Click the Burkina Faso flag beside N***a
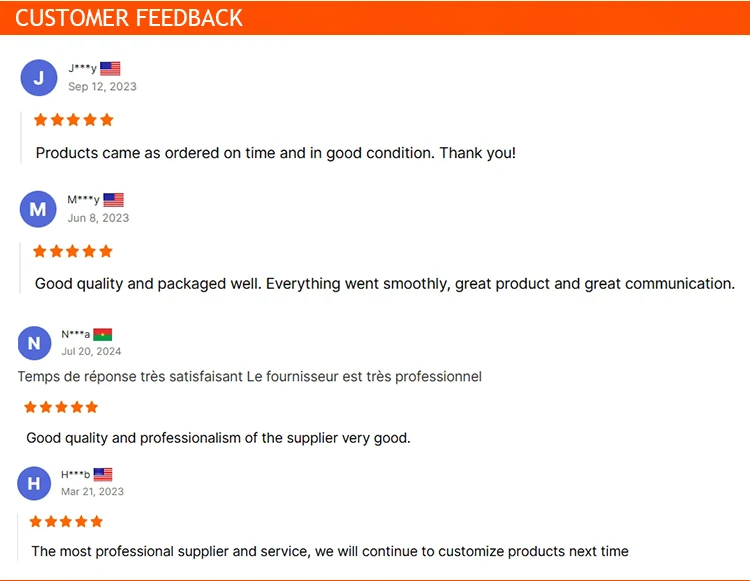750x581 pixels. [102, 334]
